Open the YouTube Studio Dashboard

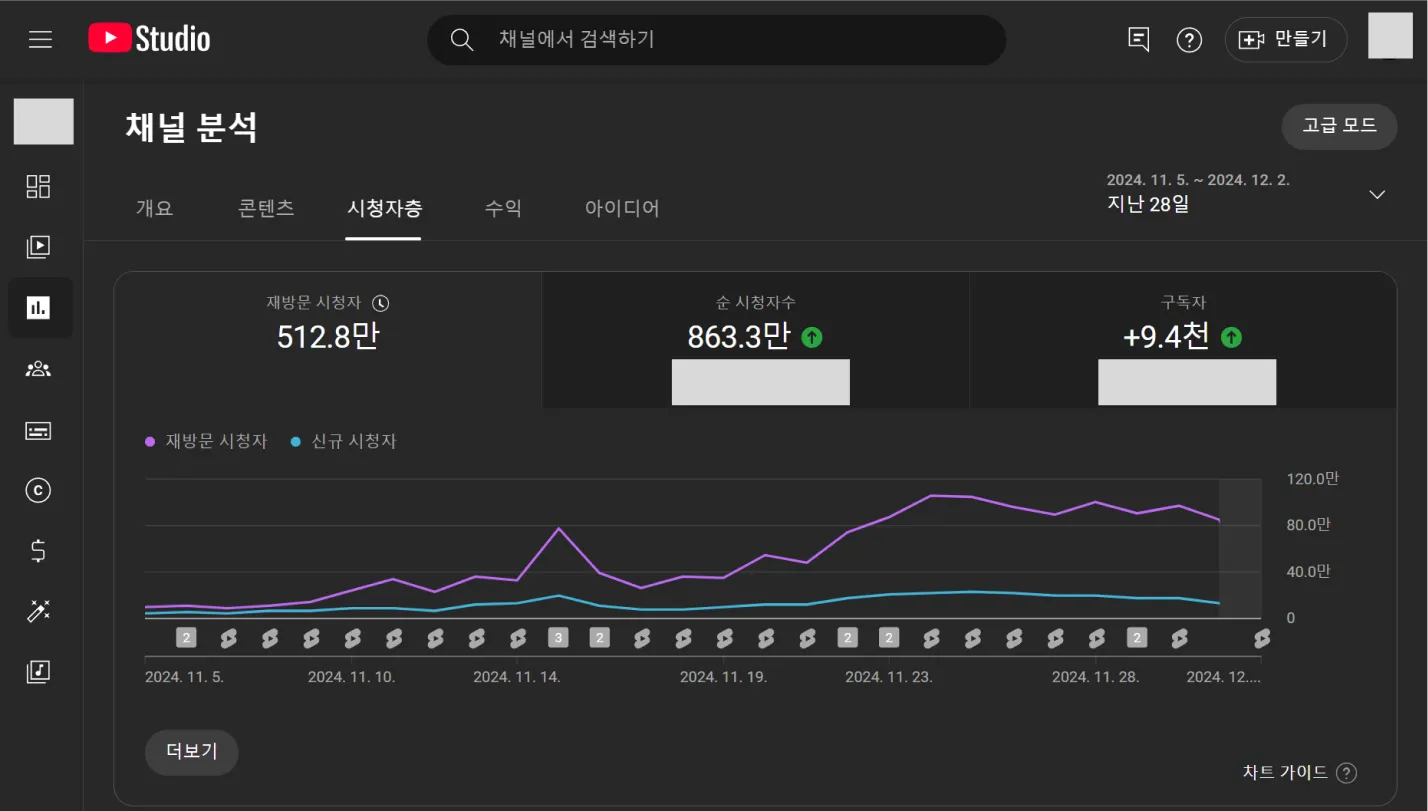pos(40,187)
